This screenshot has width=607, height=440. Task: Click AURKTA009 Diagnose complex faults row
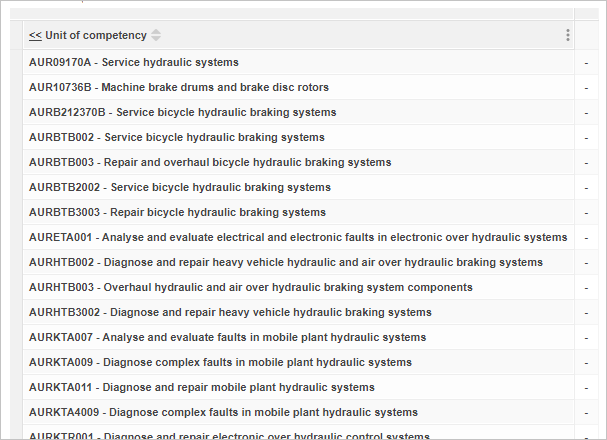[x=220, y=362]
